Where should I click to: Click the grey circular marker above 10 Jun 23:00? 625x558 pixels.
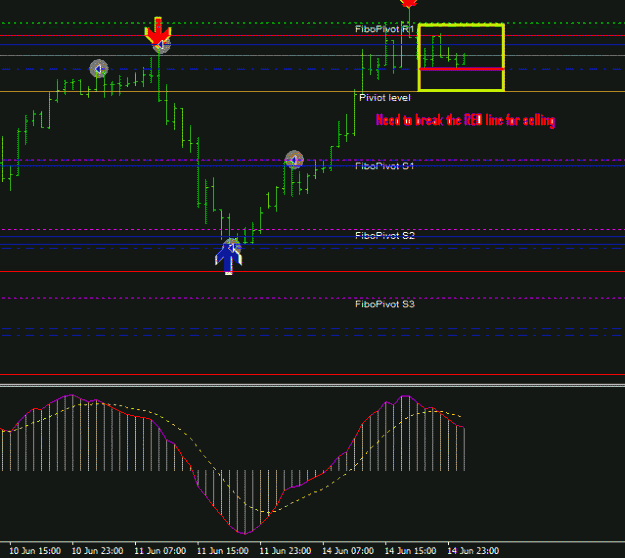point(98,69)
